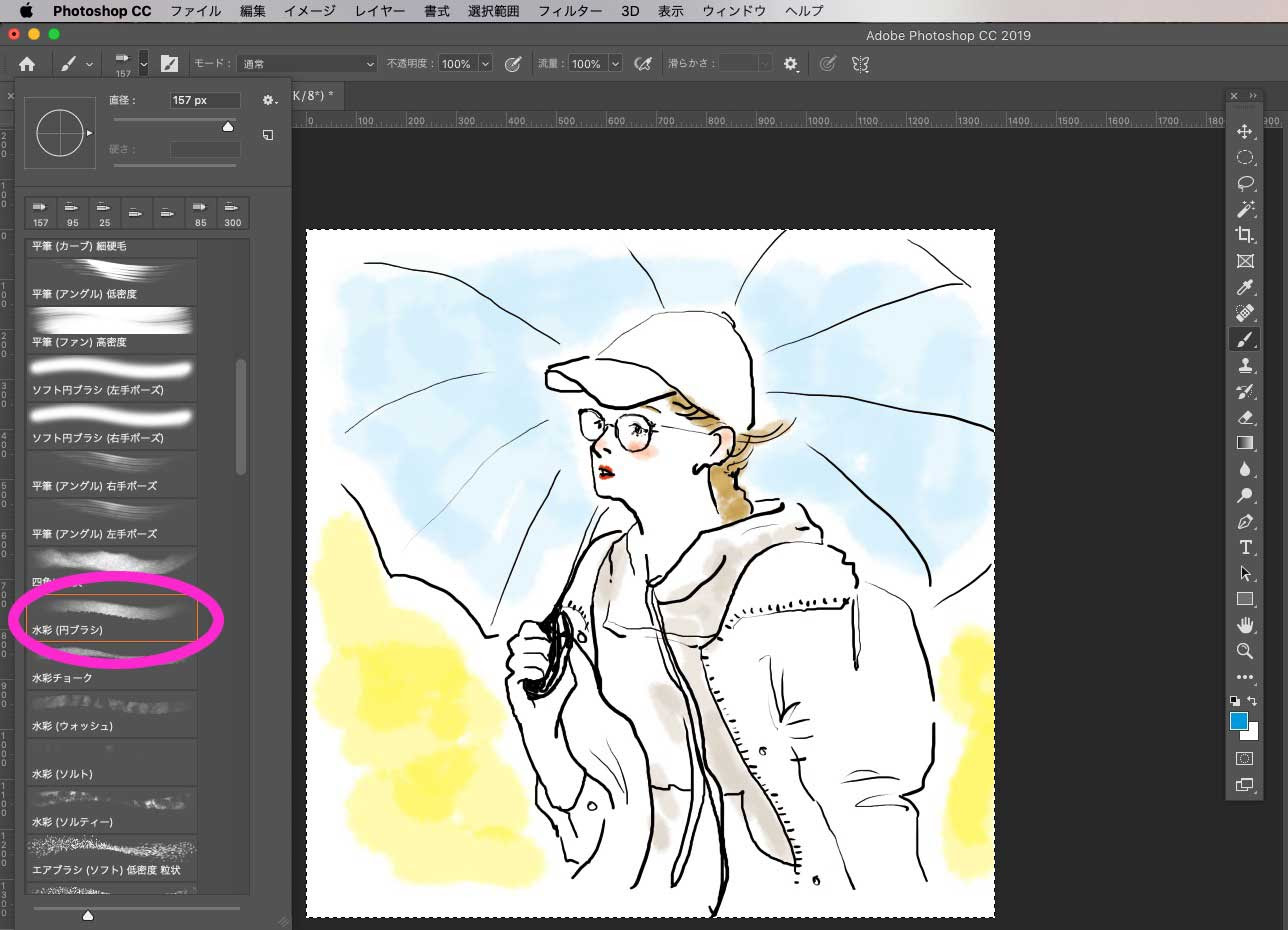Expand the toolbar double-arrow control
The image size is (1288, 930).
point(1253,96)
